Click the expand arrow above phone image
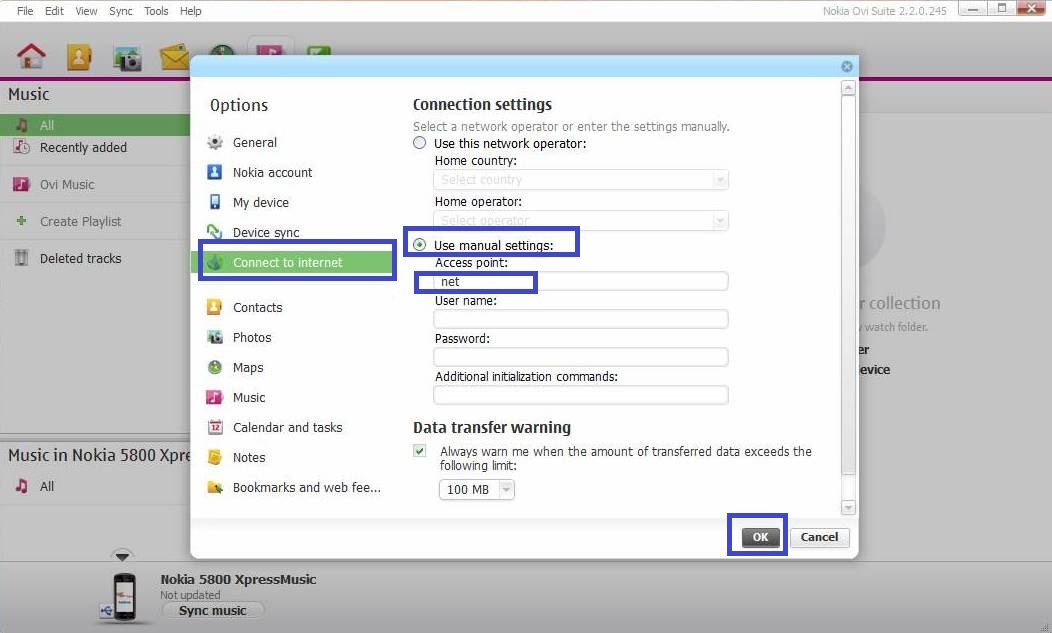 click(122, 556)
